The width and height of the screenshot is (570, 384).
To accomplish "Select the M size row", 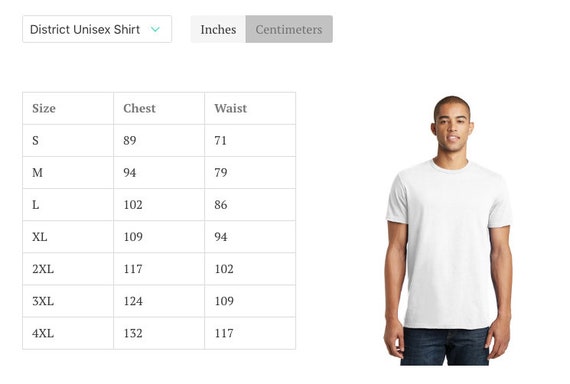I will tap(159, 173).
